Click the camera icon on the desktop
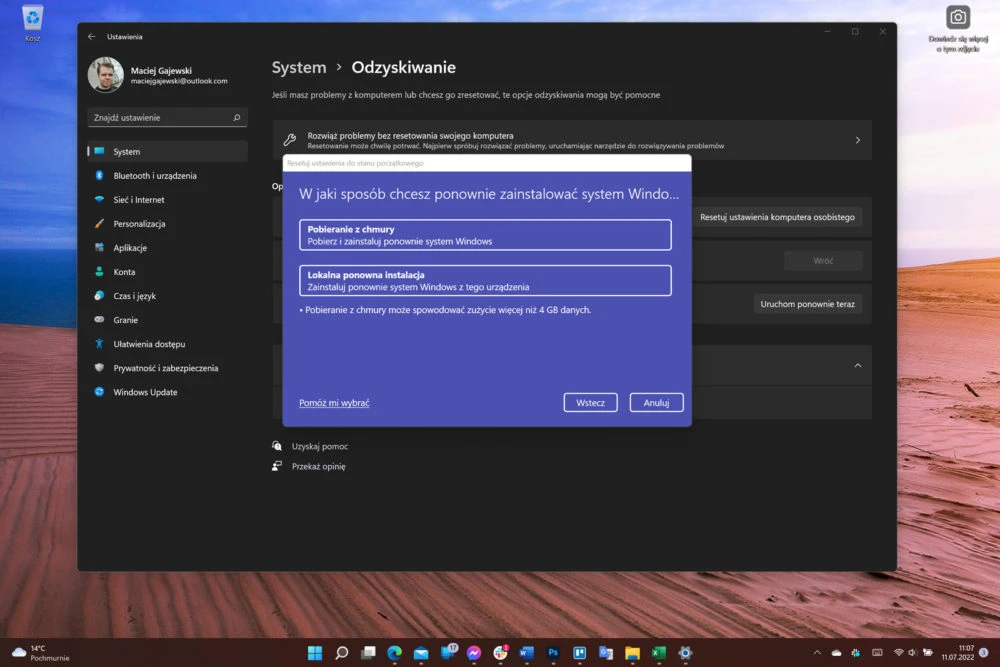Image resolution: width=1000 pixels, height=667 pixels. point(958,17)
